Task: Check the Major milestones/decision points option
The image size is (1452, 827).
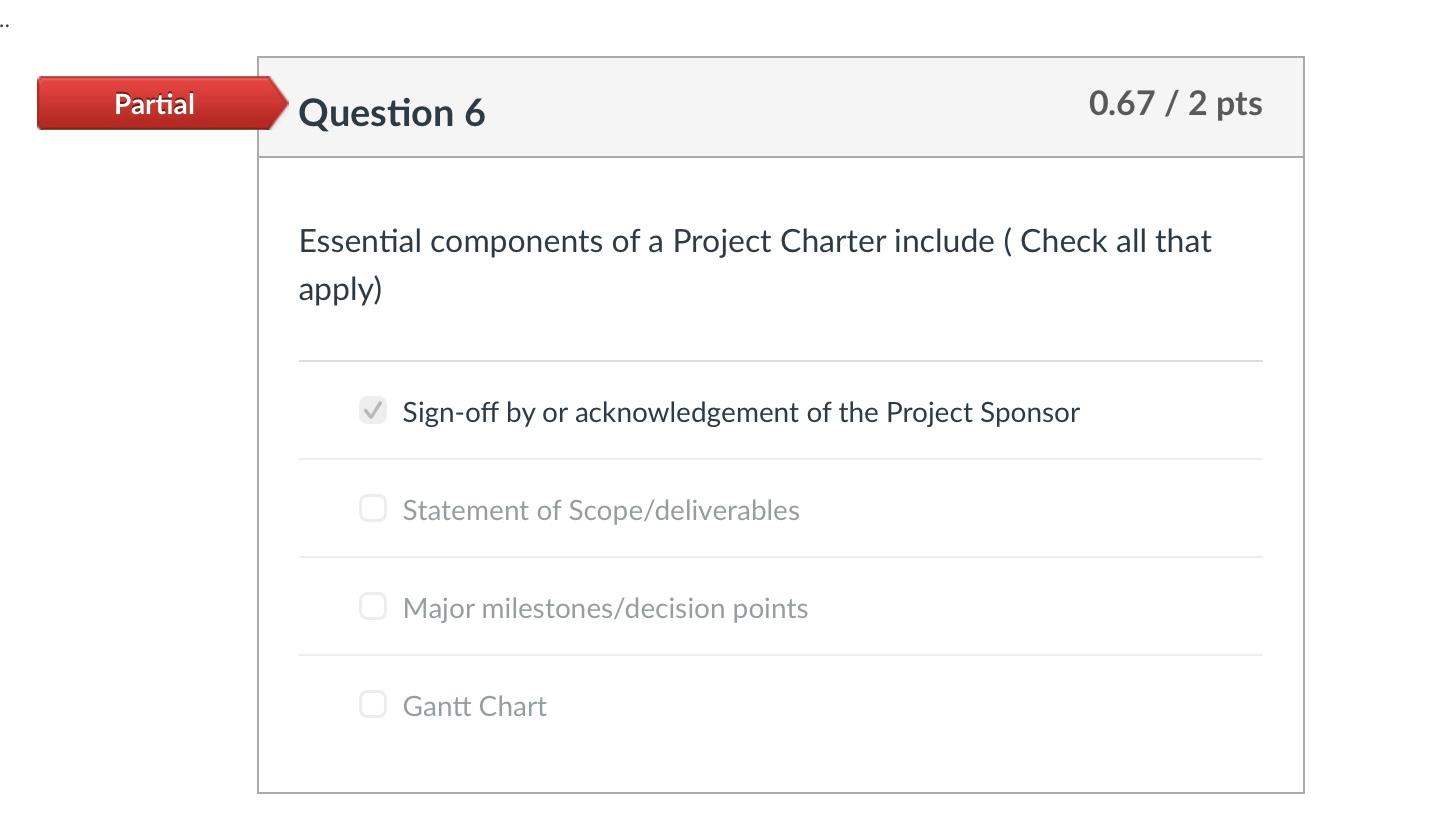Action: tap(372, 606)
